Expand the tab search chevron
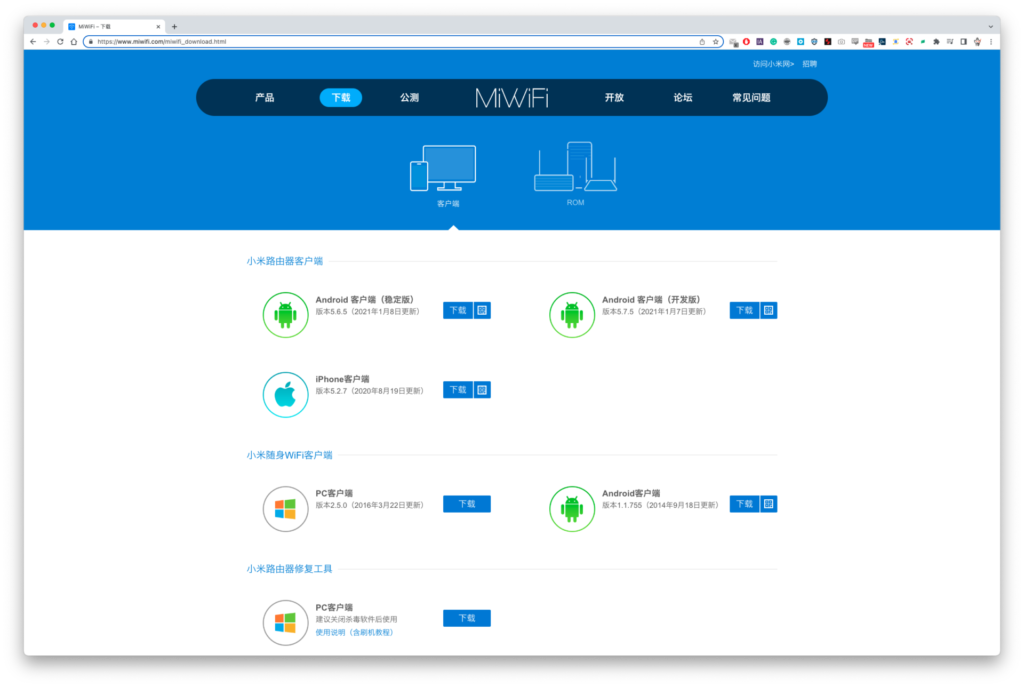 click(990, 27)
